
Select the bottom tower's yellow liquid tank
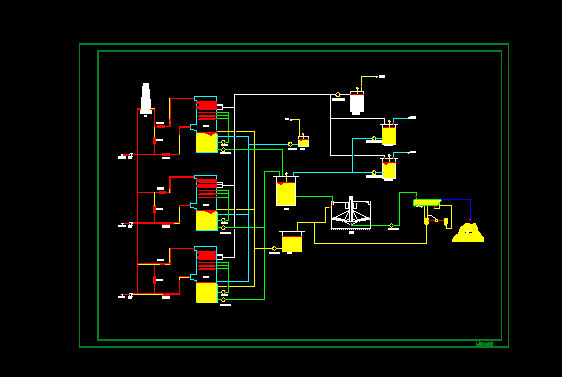pos(207,293)
